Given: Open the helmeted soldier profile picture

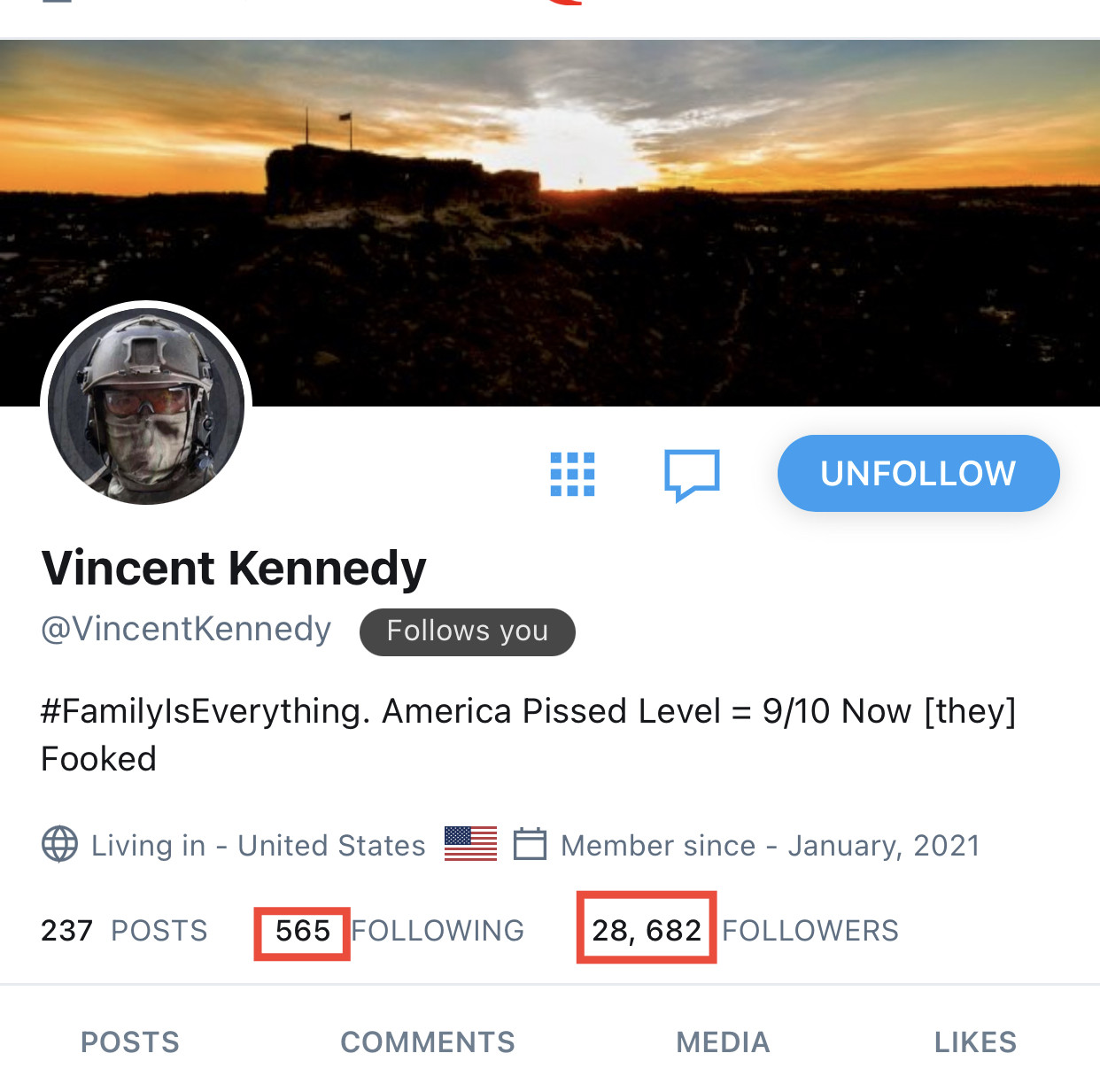Looking at the screenshot, I should 146,407.
